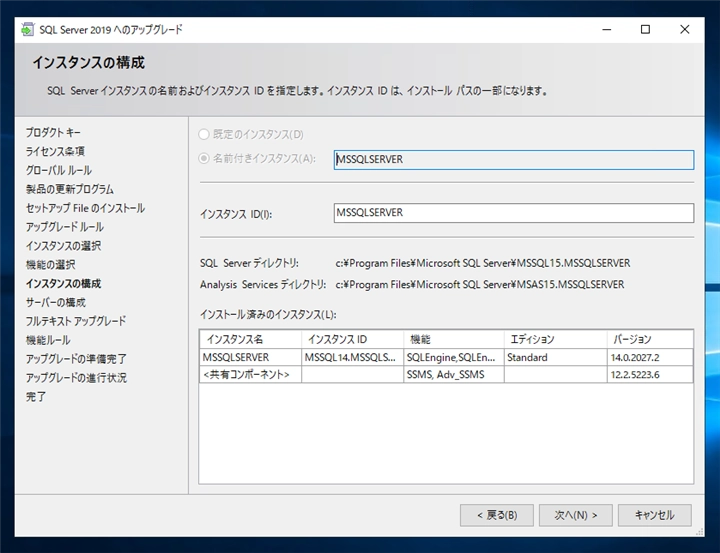Select the 機能の選択 step in sidebar
Screen dimensions: 720x553
pyautogui.click(x=51, y=265)
